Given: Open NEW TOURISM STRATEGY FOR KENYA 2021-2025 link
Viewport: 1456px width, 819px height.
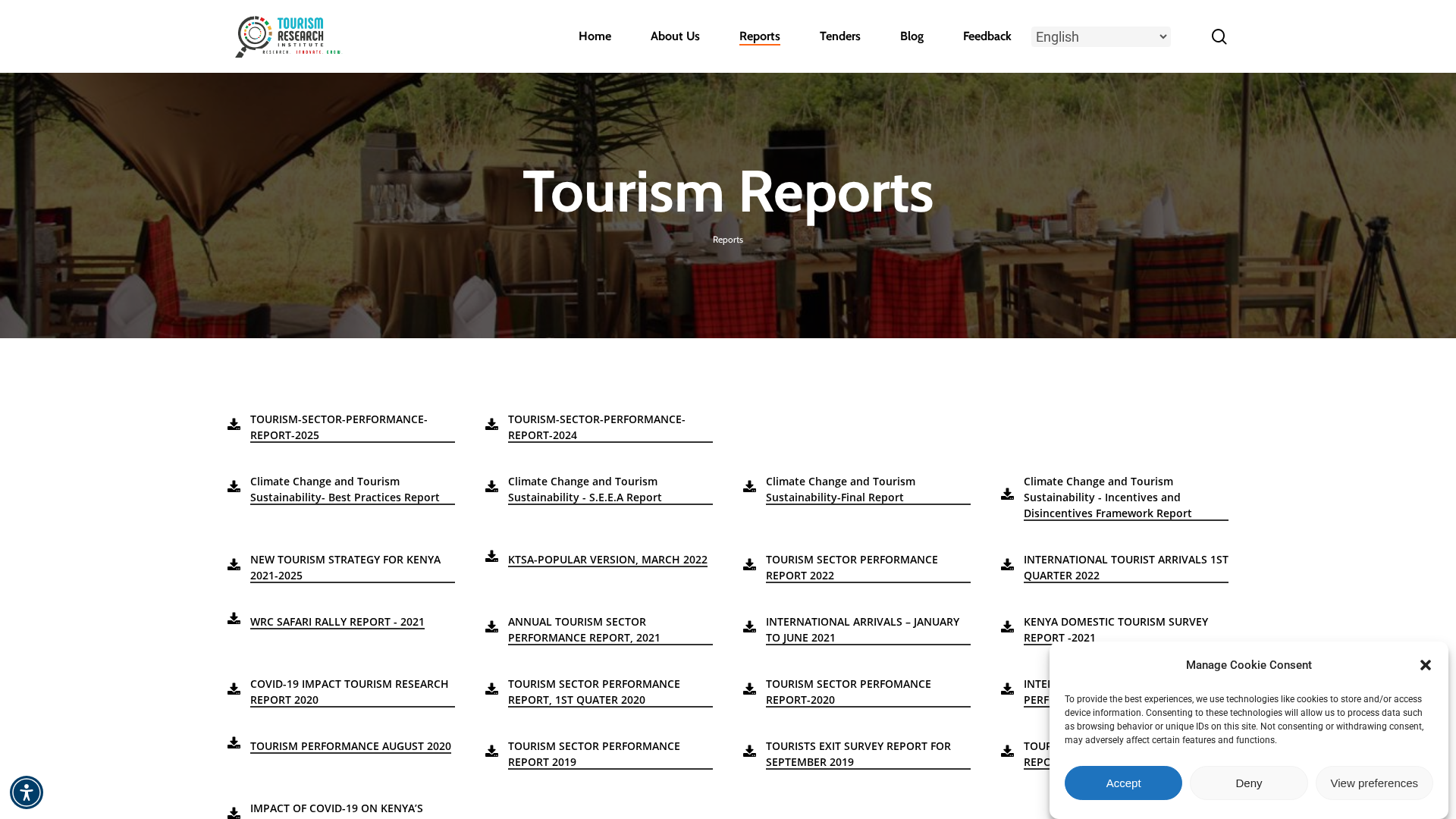Looking at the screenshot, I should 345,567.
